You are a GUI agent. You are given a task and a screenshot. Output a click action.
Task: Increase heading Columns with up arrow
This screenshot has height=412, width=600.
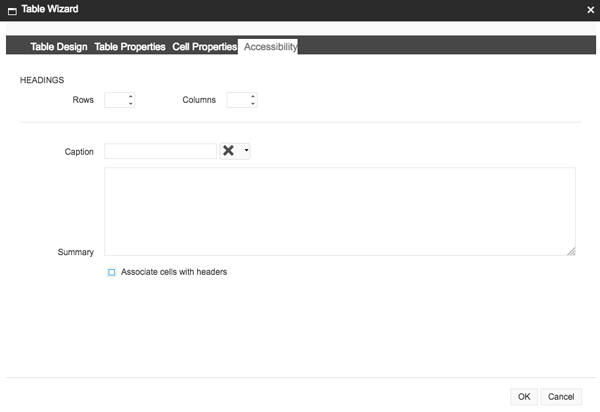click(253, 97)
